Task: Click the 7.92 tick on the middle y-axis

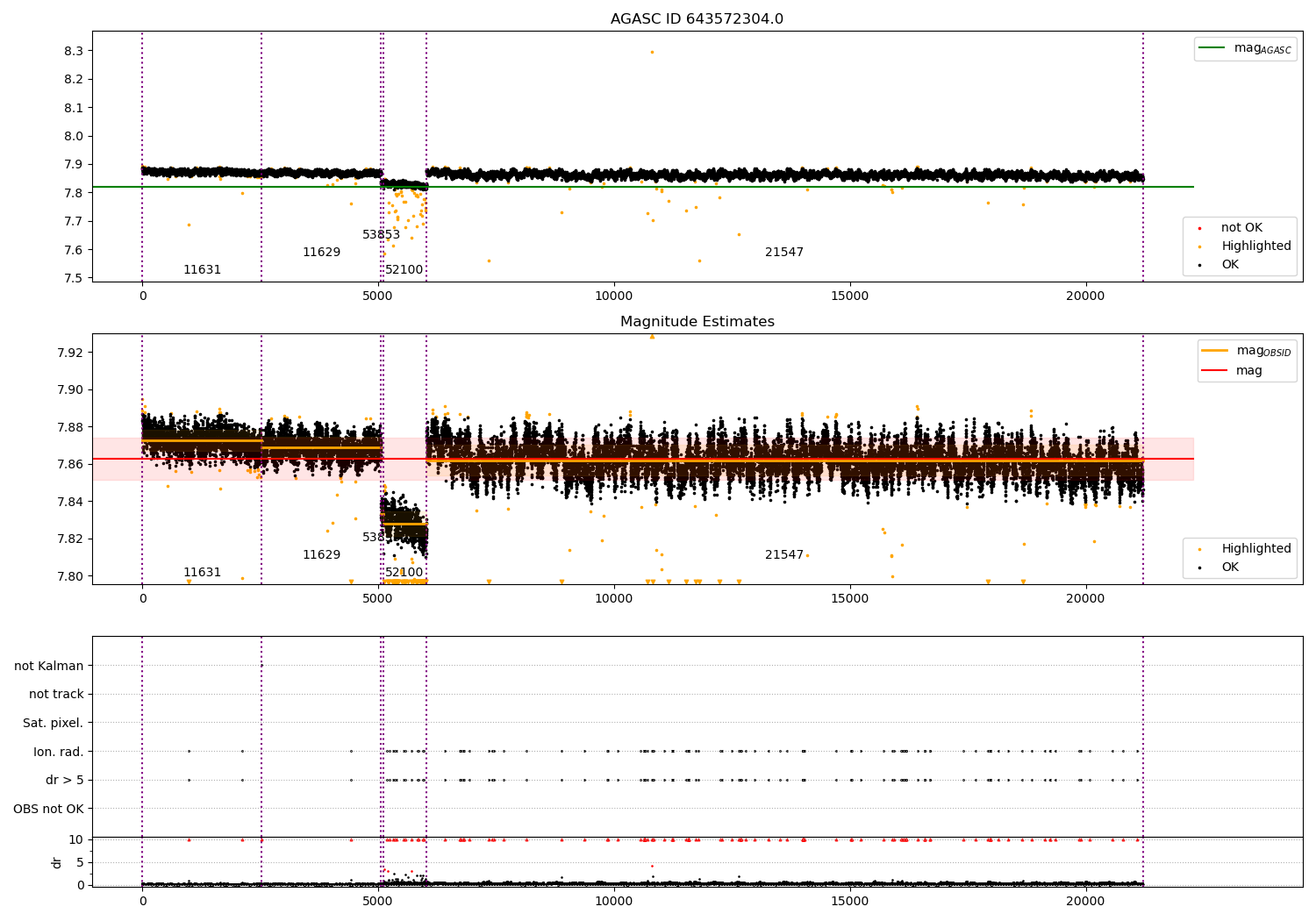Action: coord(70,353)
